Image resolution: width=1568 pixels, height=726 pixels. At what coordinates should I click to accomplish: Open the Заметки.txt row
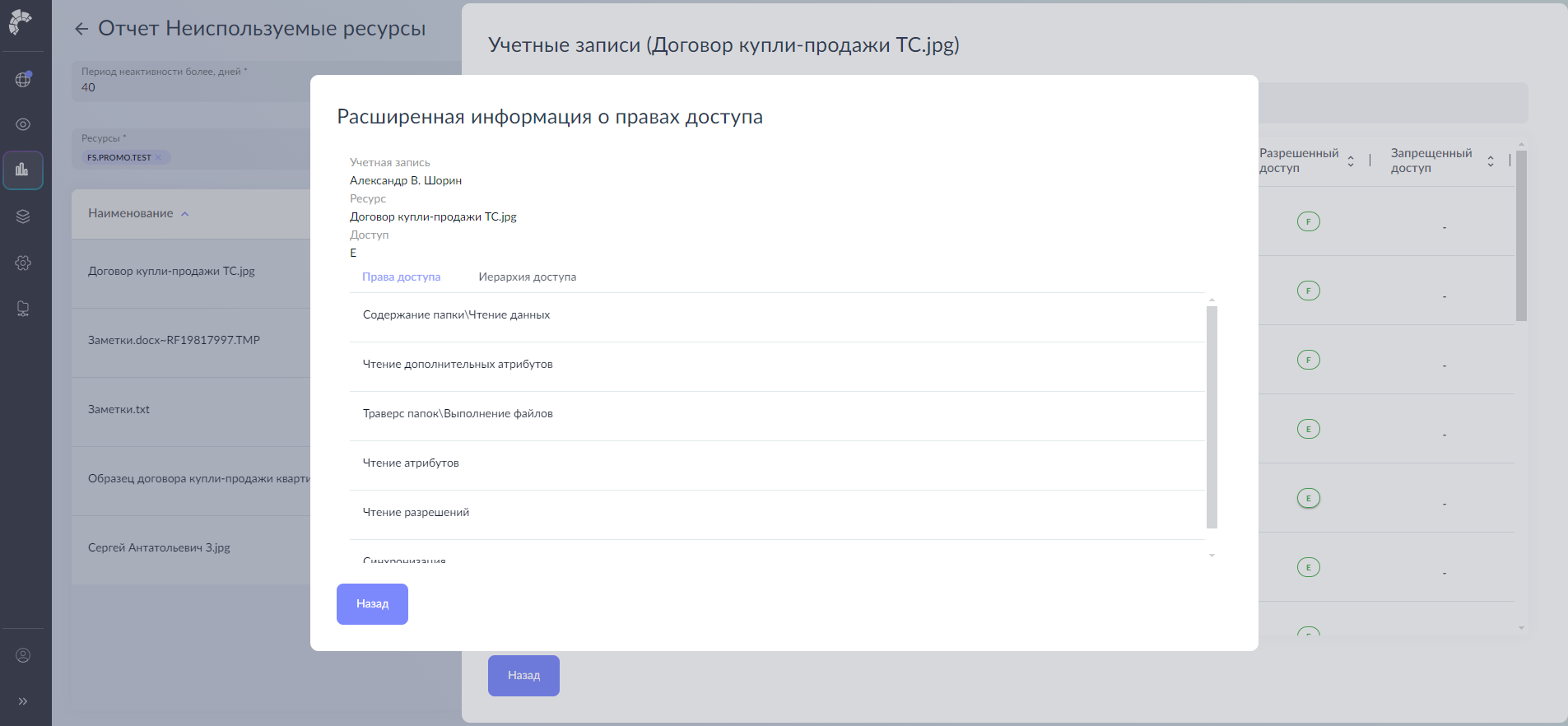point(191,412)
